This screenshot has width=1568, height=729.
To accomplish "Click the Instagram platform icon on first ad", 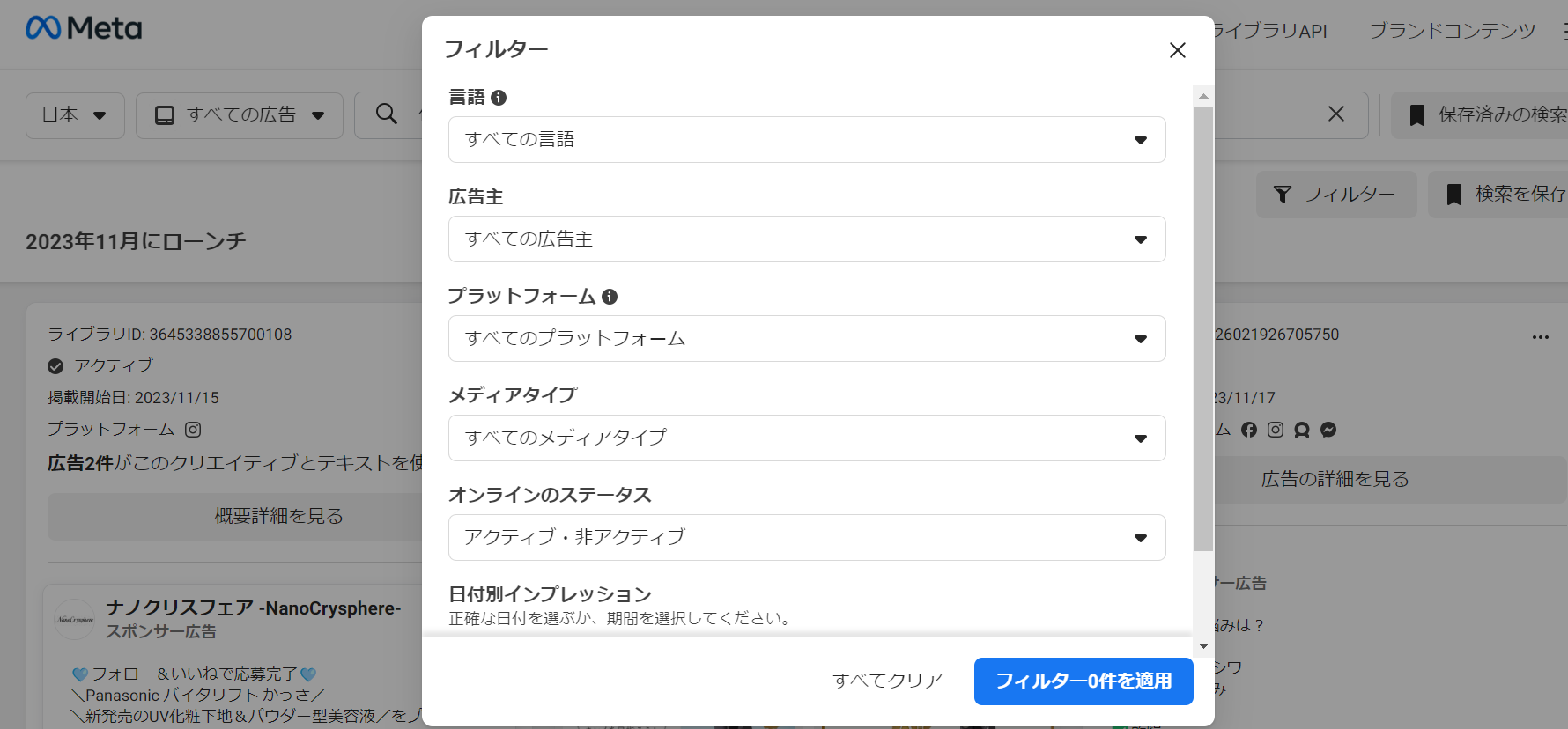I will click(193, 430).
